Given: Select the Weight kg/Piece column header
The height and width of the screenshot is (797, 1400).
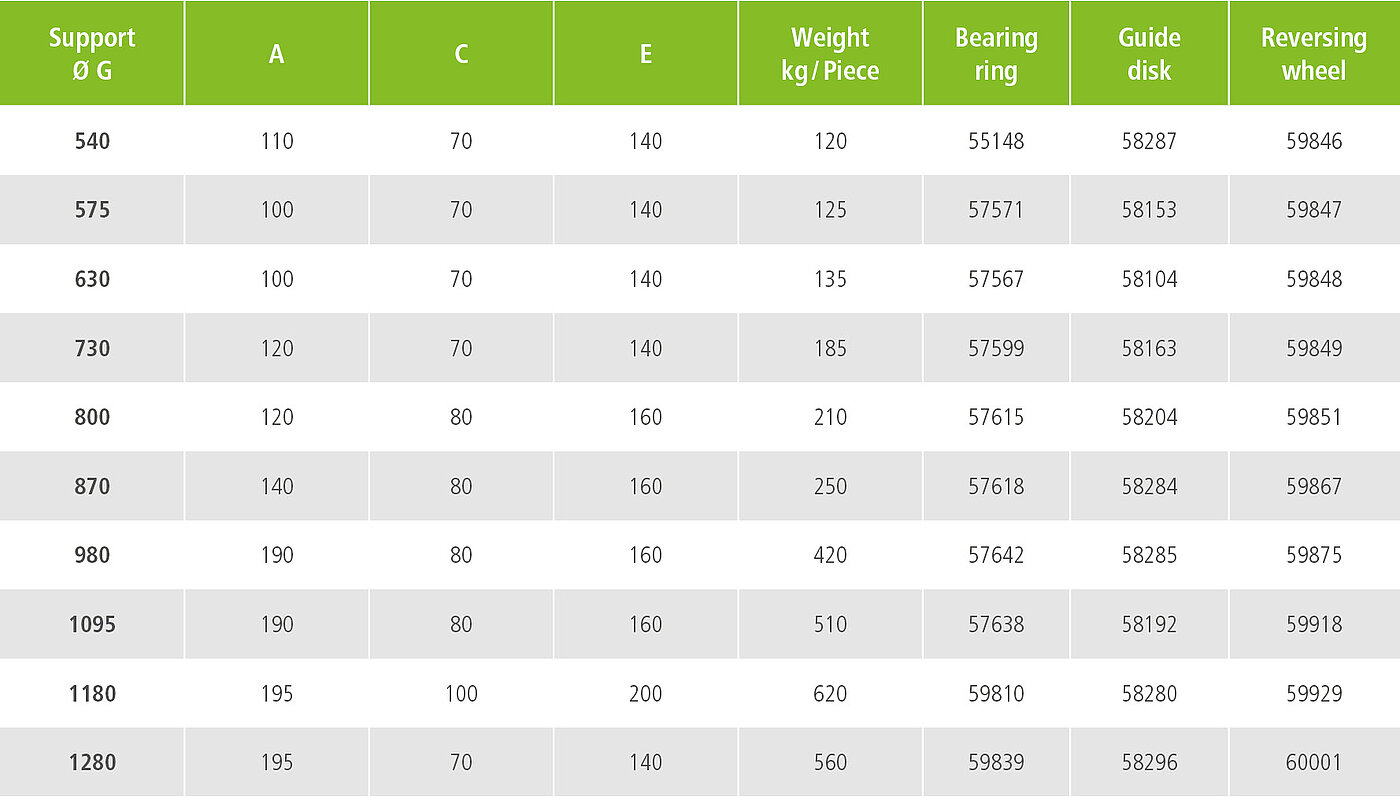Looking at the screenshot, I should coord(830,54).
